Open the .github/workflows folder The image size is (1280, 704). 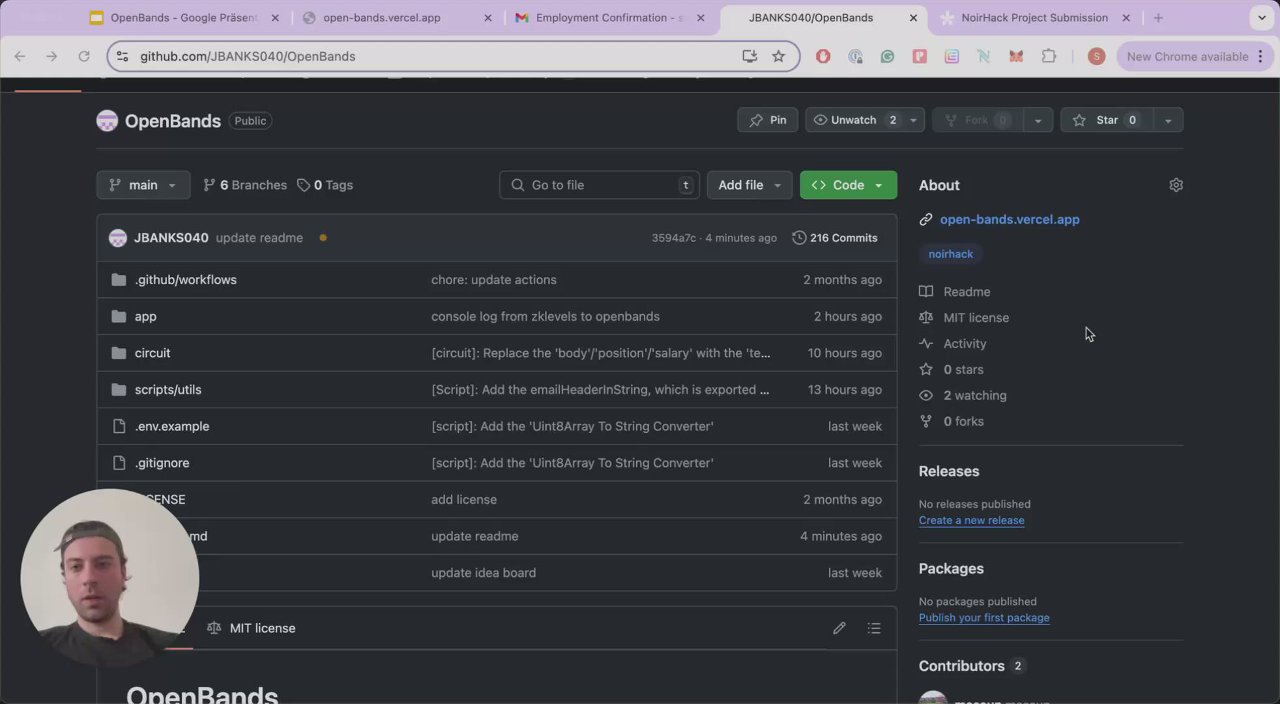(x=186, y=280)
